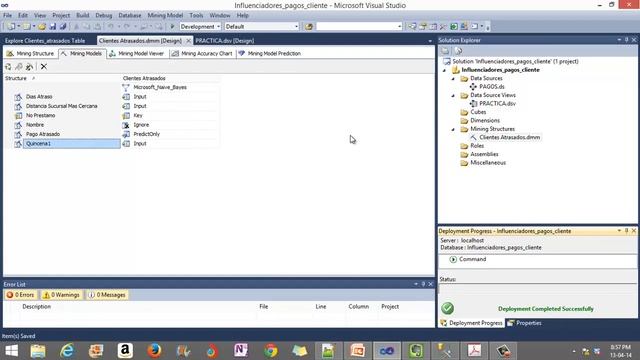Toggle the 0 Warnings filter
The image size is (640, 360).
pyautogui.click(x=62, y=295)
